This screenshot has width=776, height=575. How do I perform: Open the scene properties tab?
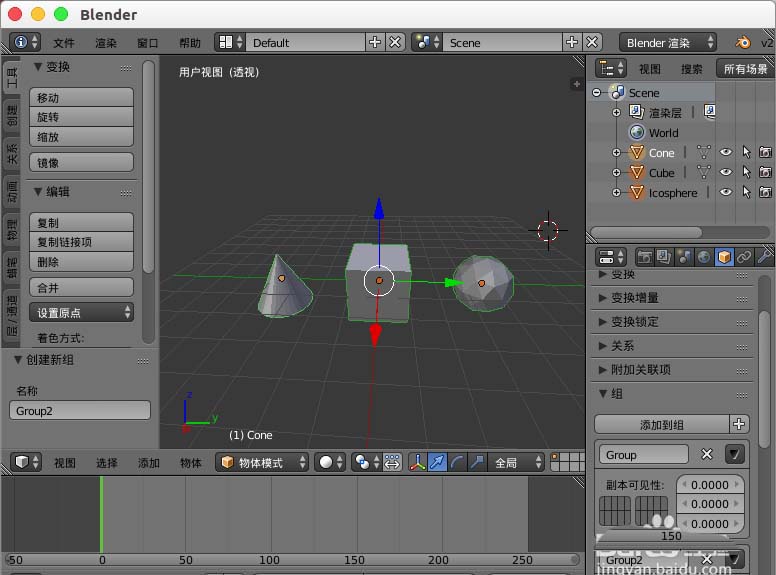(684, 257)
